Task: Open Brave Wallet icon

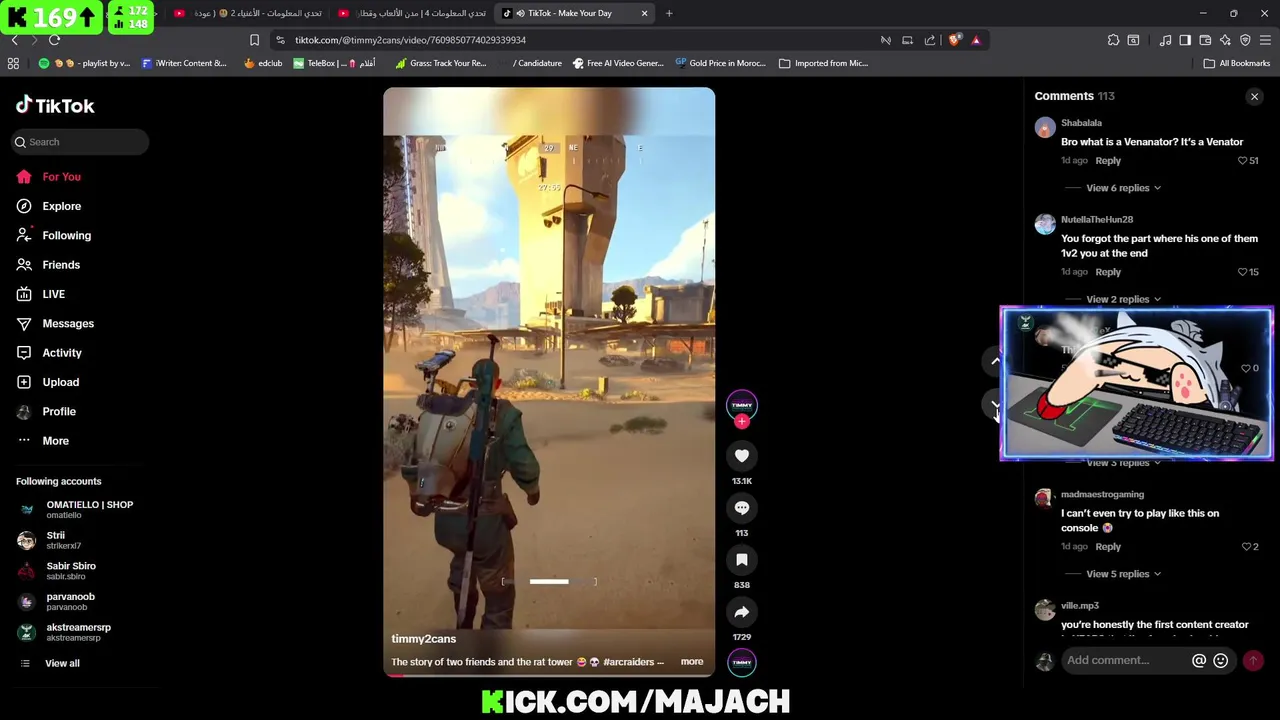Action: [x=1205, y=40]
